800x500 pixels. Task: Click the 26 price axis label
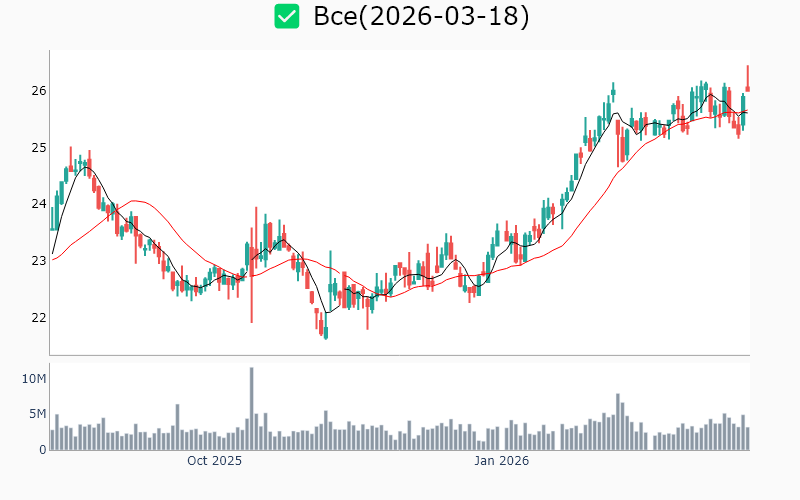(38, 91)
